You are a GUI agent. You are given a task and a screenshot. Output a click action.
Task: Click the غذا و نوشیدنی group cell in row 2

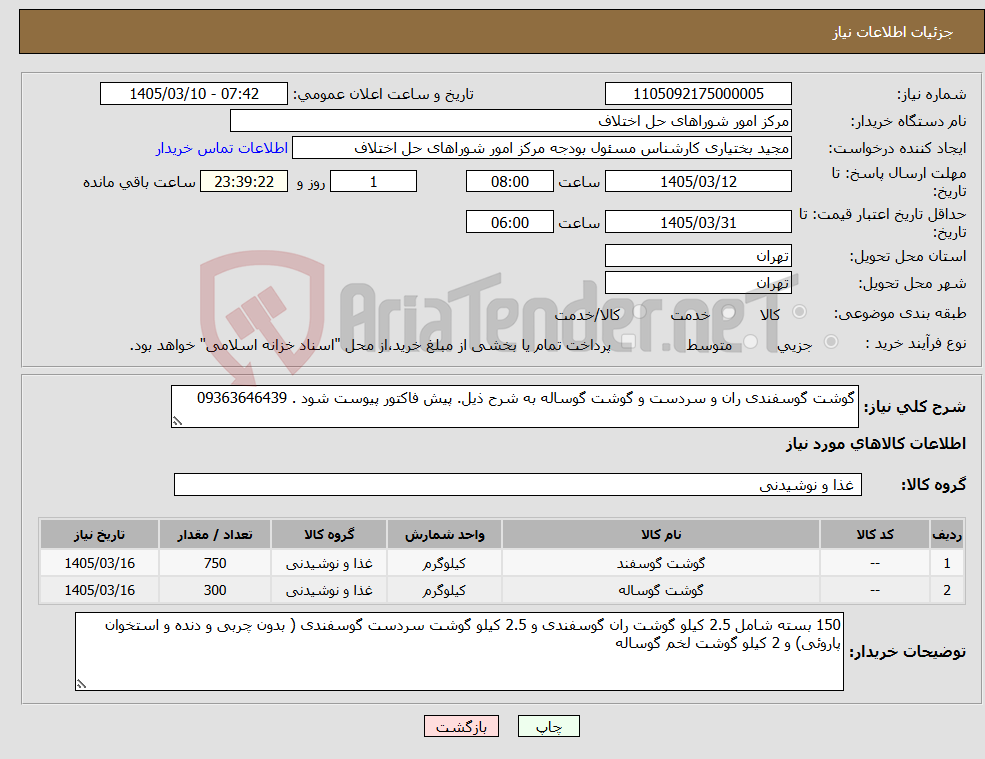[x=329, y=591]
